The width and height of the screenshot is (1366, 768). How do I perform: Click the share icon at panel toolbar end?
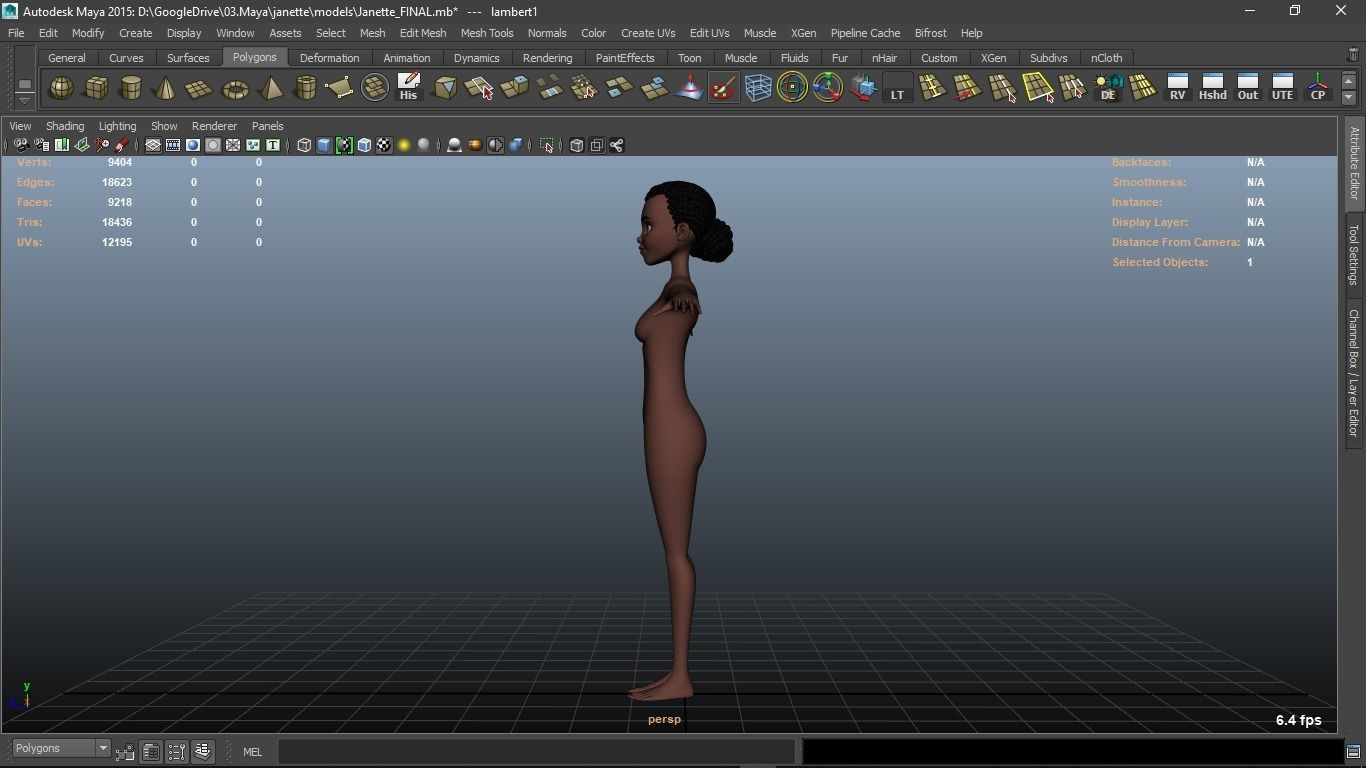(x=617, y=146)
